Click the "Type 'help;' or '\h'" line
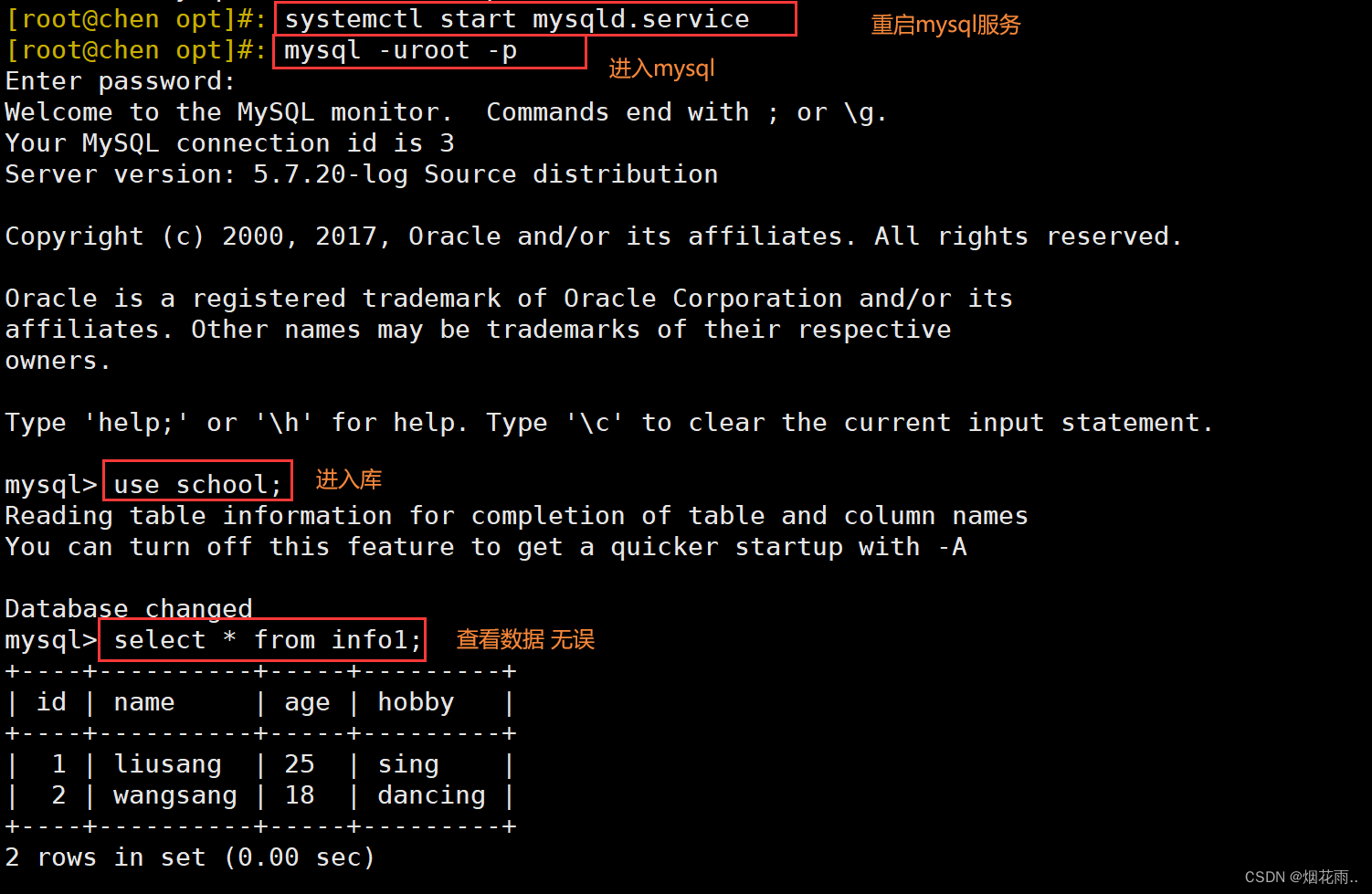Viewport: 1372px width, 894px height. tap(609, 423)
